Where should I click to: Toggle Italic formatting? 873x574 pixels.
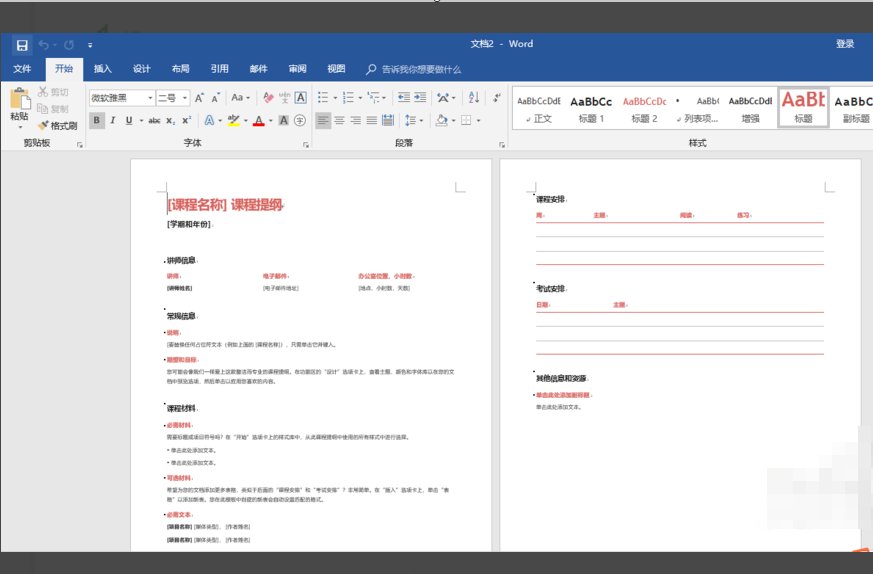click(113, 120)
